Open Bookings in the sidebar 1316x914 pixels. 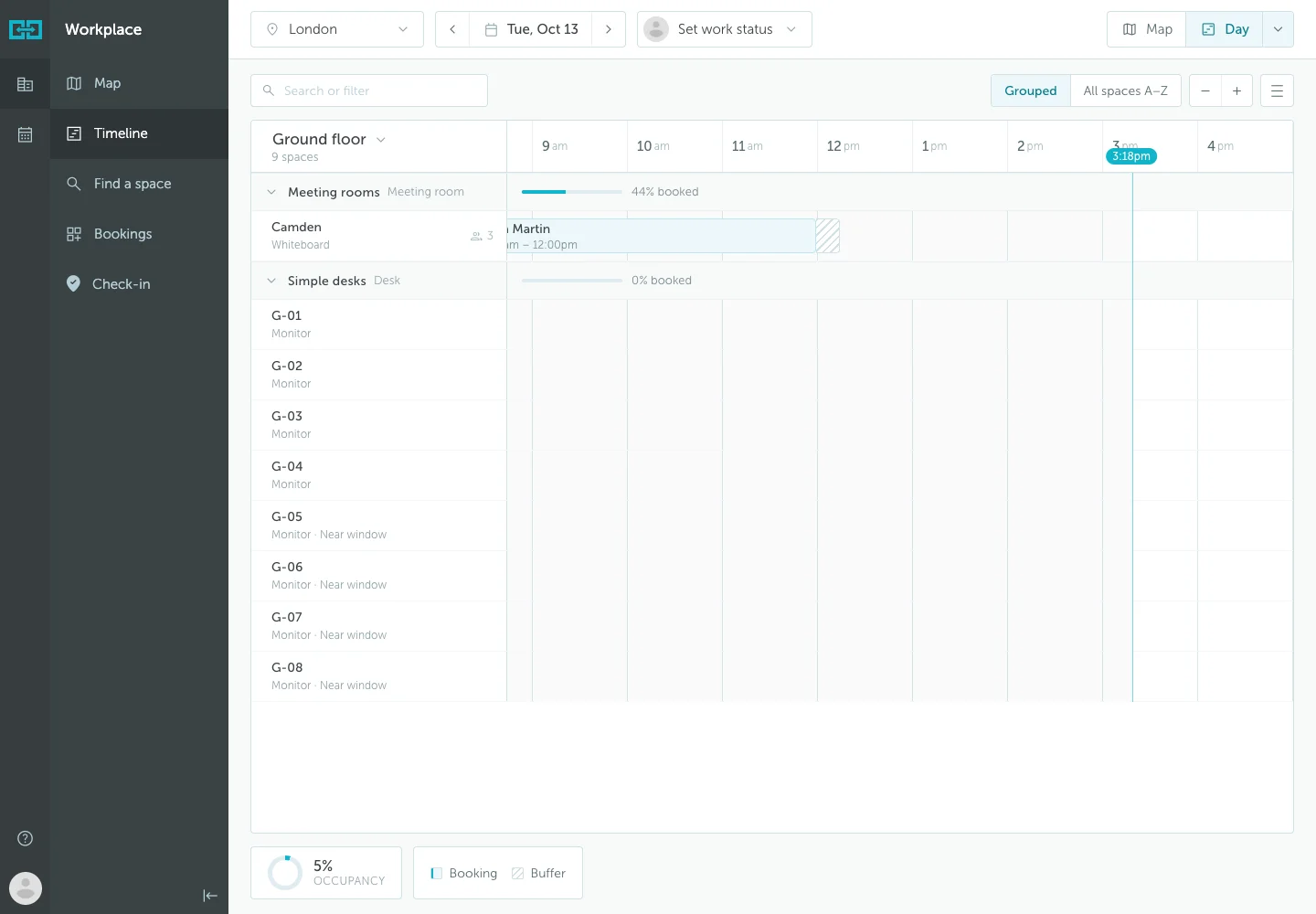139,234
